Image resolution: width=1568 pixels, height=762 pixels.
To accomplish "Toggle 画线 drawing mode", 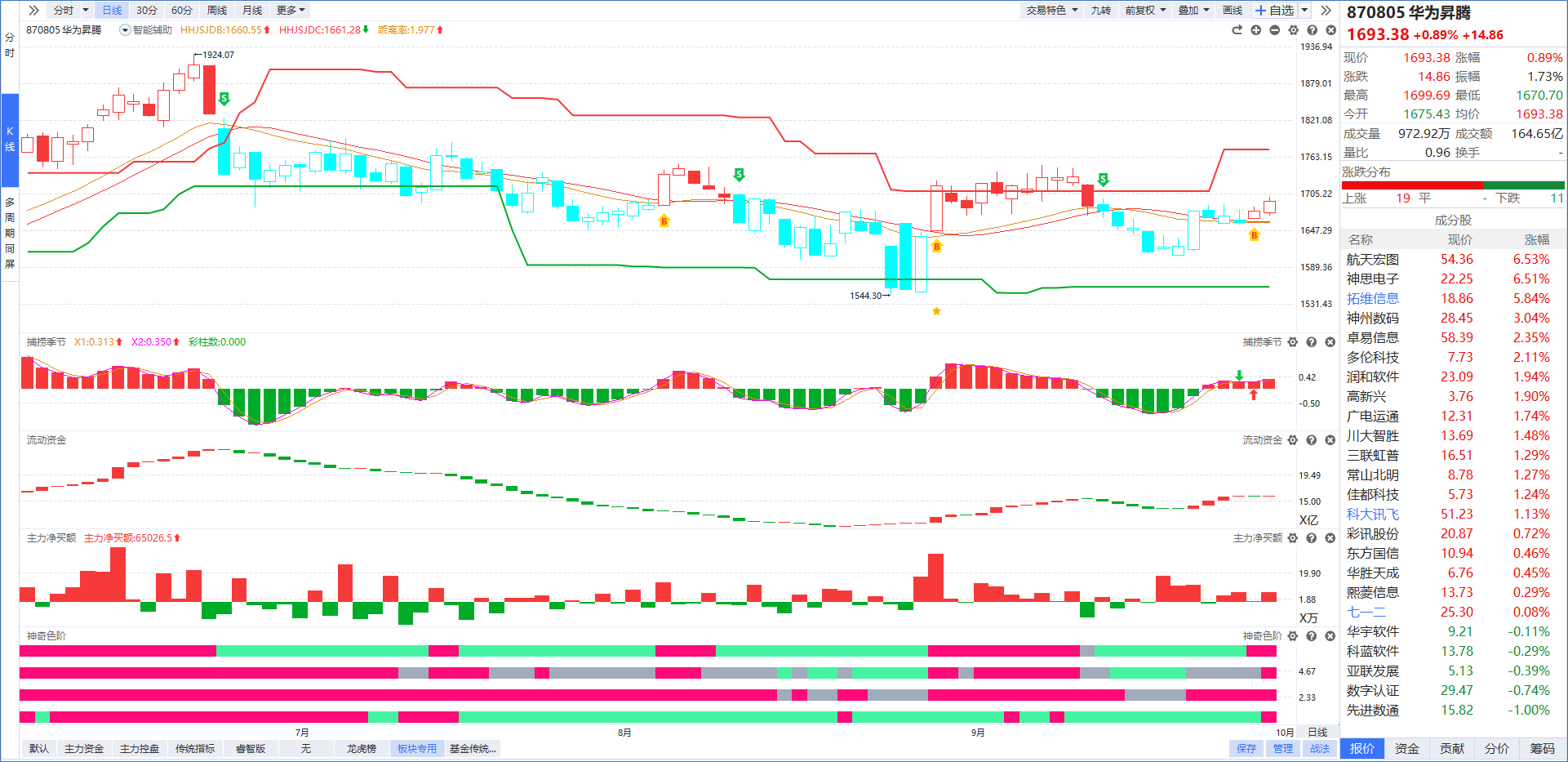I will point(1232,11).
